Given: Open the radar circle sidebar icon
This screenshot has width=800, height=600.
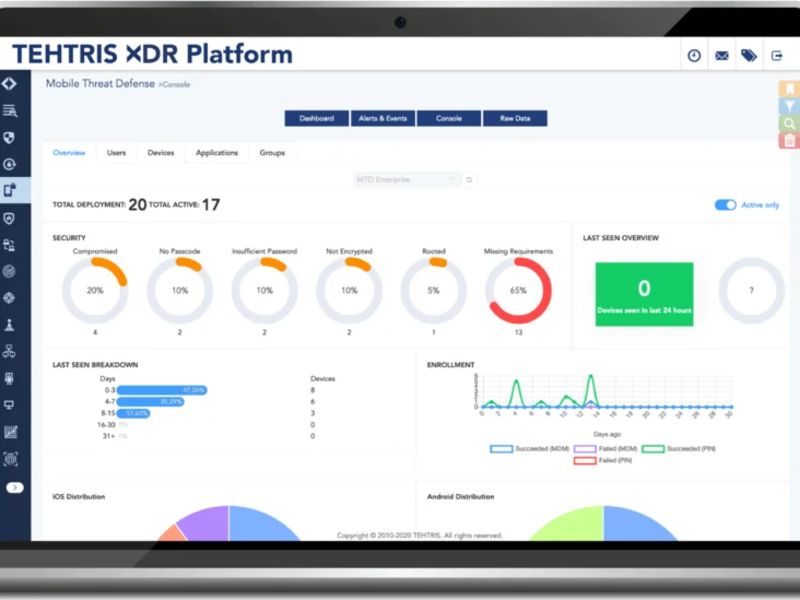Looking at the screenshot, I should (x=9, y=272).
